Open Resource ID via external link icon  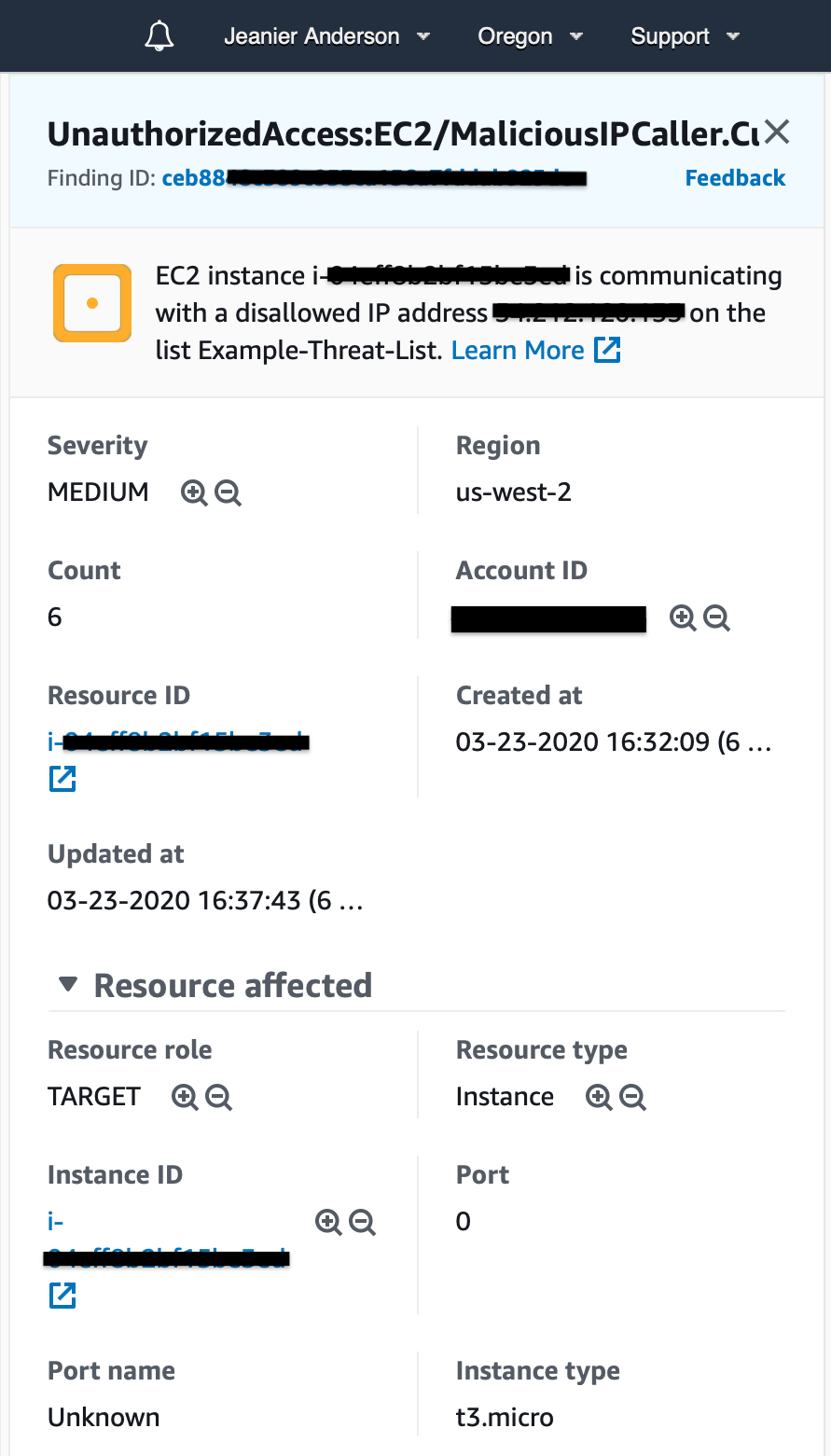click(62, 777)
